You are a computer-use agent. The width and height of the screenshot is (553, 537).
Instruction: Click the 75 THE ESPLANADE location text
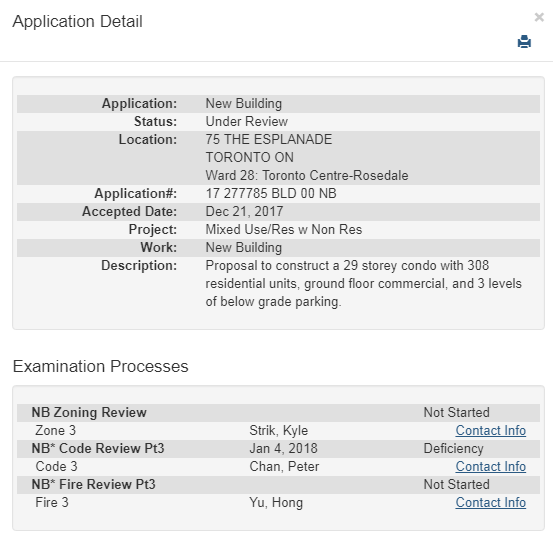(x=269, y=139)
